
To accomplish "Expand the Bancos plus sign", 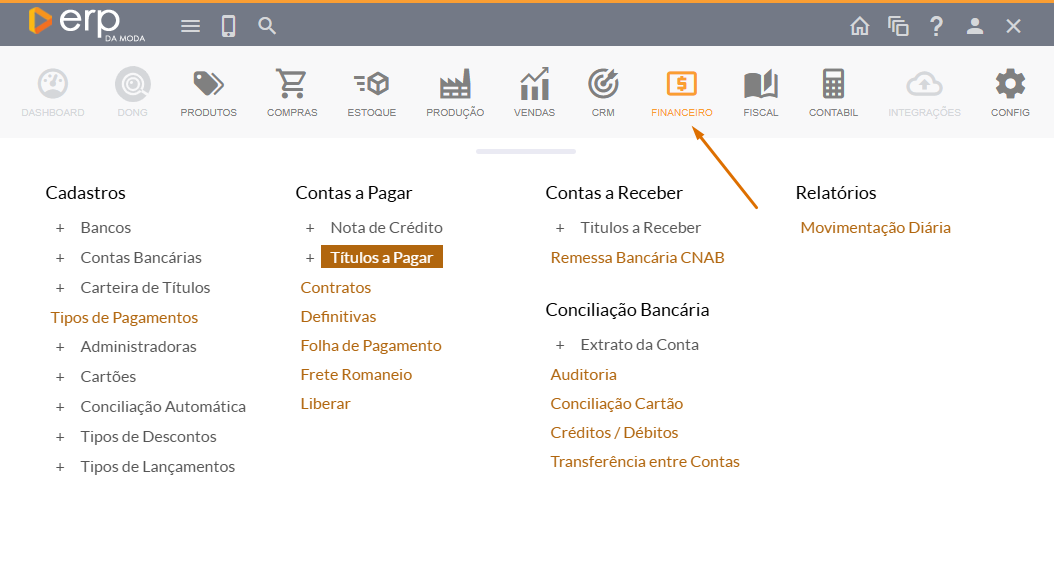I will click(60, 228).
